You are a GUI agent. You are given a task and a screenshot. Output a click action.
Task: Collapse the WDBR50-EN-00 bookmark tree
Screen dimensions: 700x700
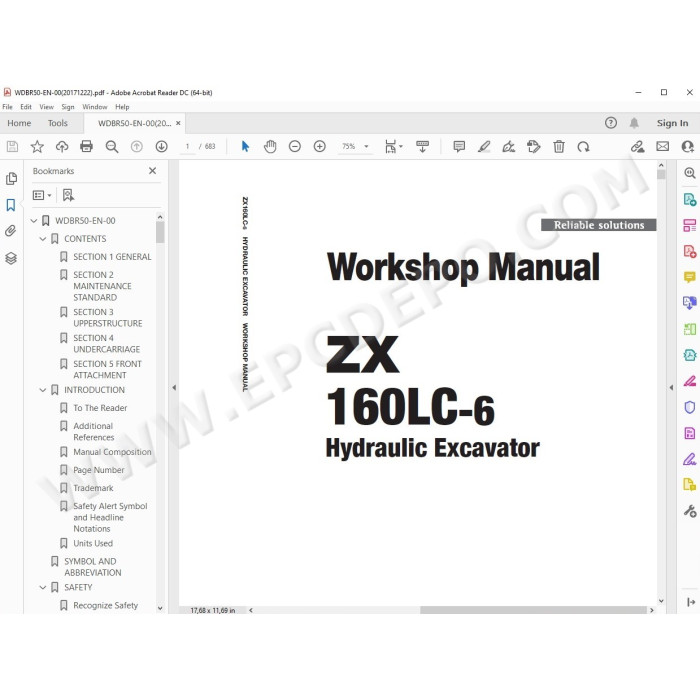click(x=33, y=221)
